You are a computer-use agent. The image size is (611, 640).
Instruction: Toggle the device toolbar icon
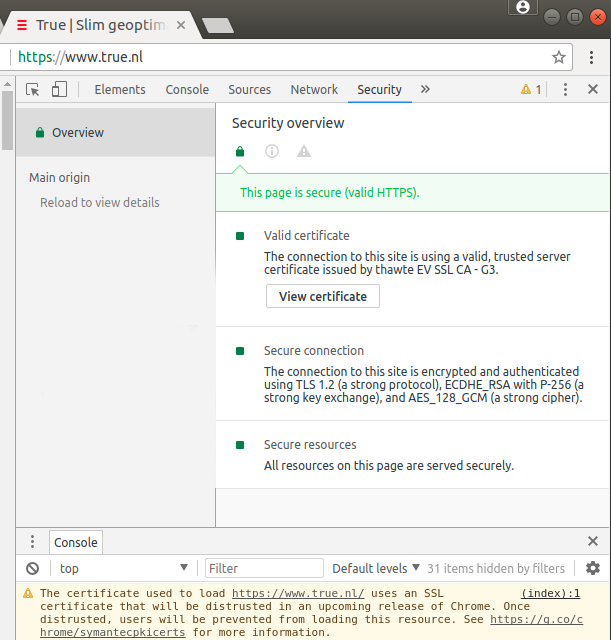(x=59, y=89)
